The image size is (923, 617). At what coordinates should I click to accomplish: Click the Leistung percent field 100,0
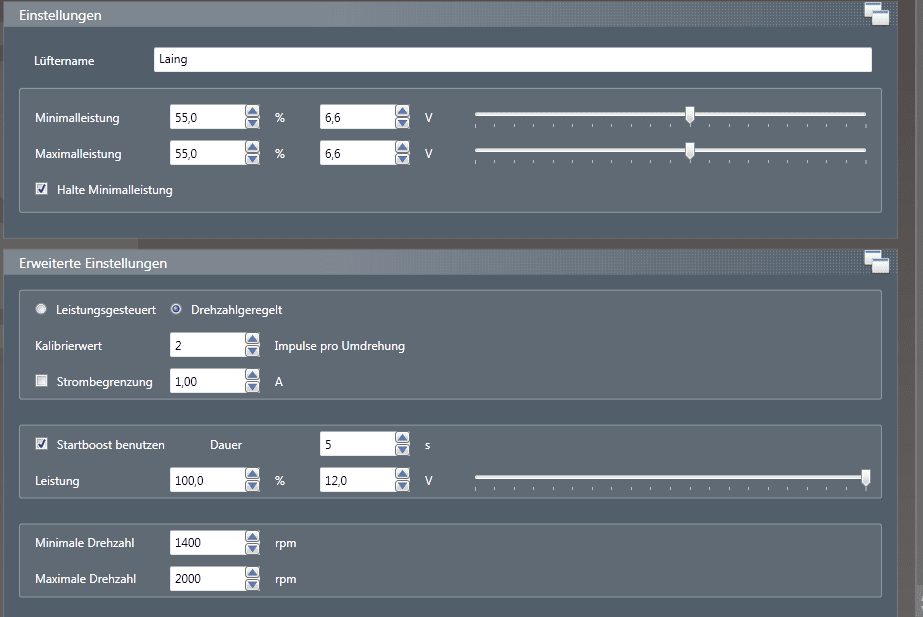pos(208,480)
